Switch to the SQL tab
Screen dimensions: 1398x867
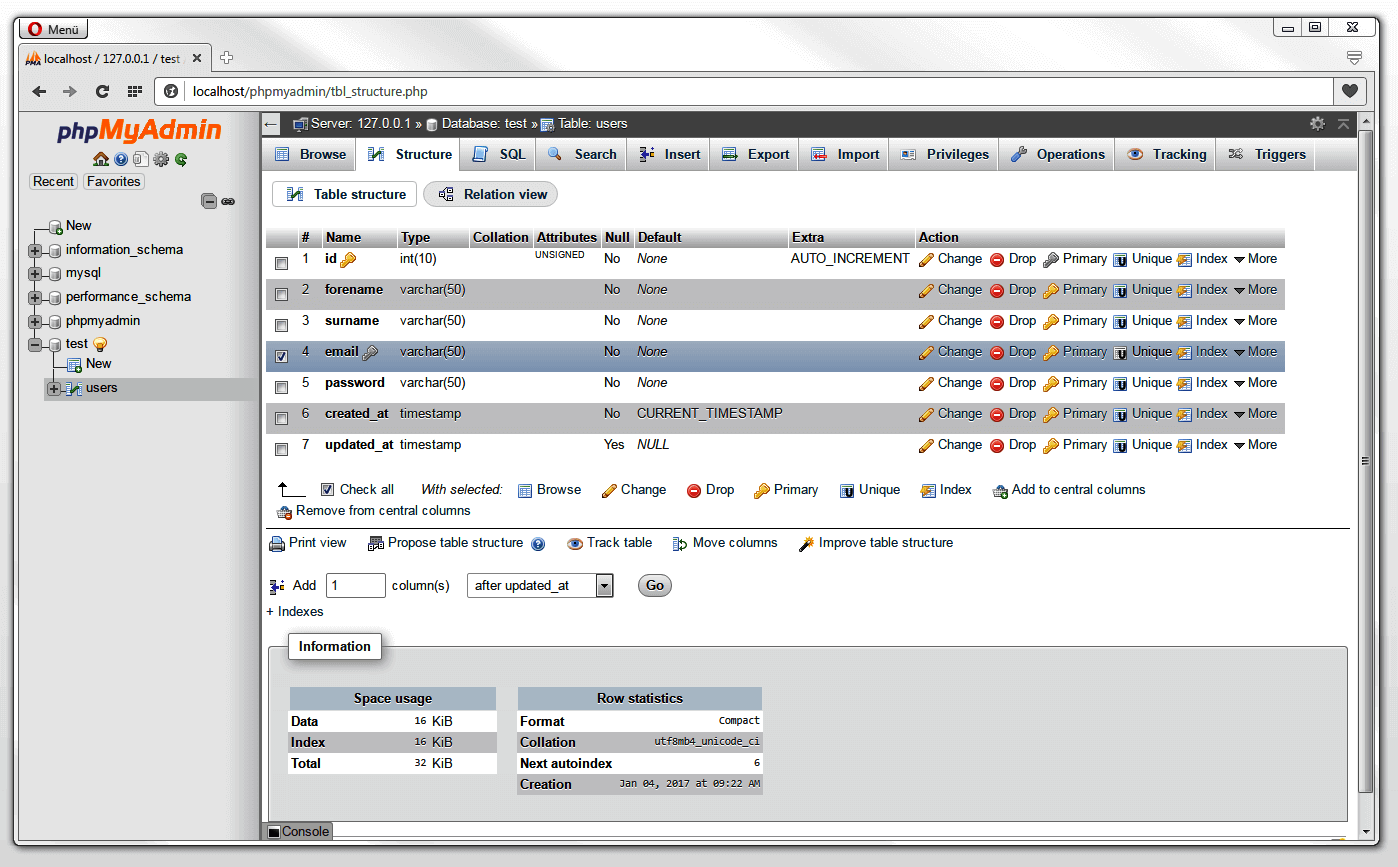(x=497, y=154)
